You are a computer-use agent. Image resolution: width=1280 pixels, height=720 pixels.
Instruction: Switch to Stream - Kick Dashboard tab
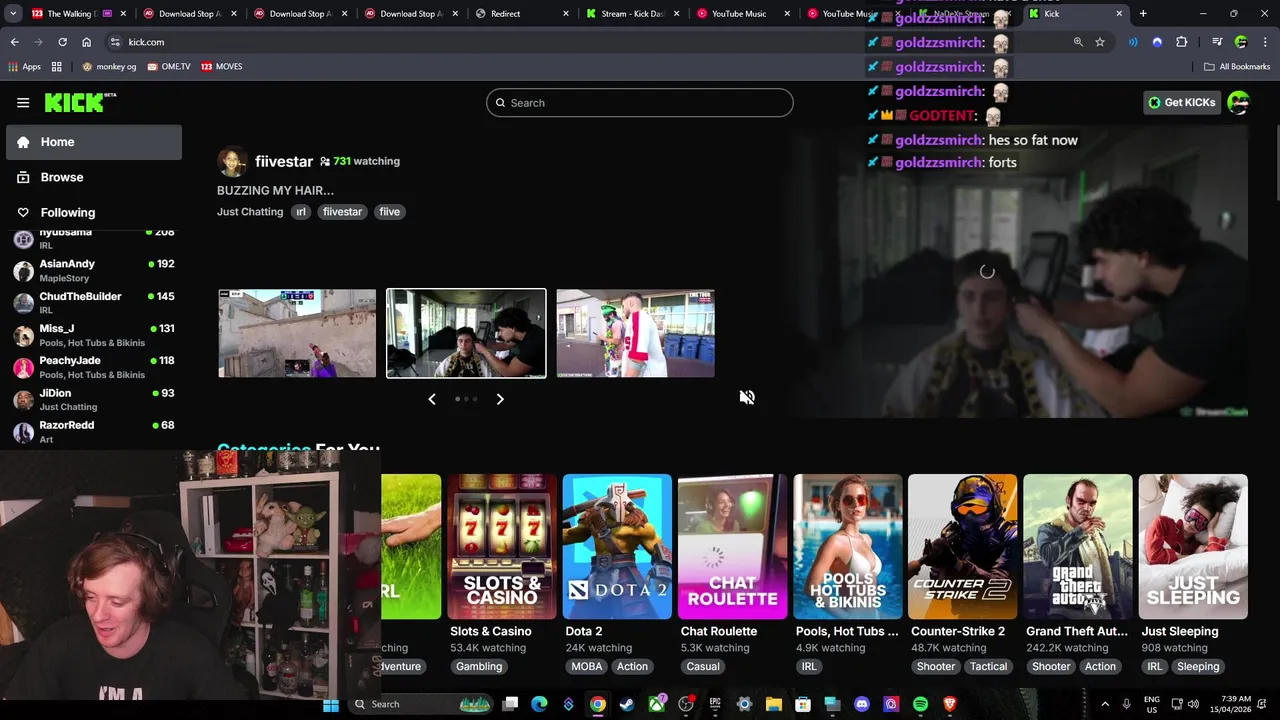point(632,14)
